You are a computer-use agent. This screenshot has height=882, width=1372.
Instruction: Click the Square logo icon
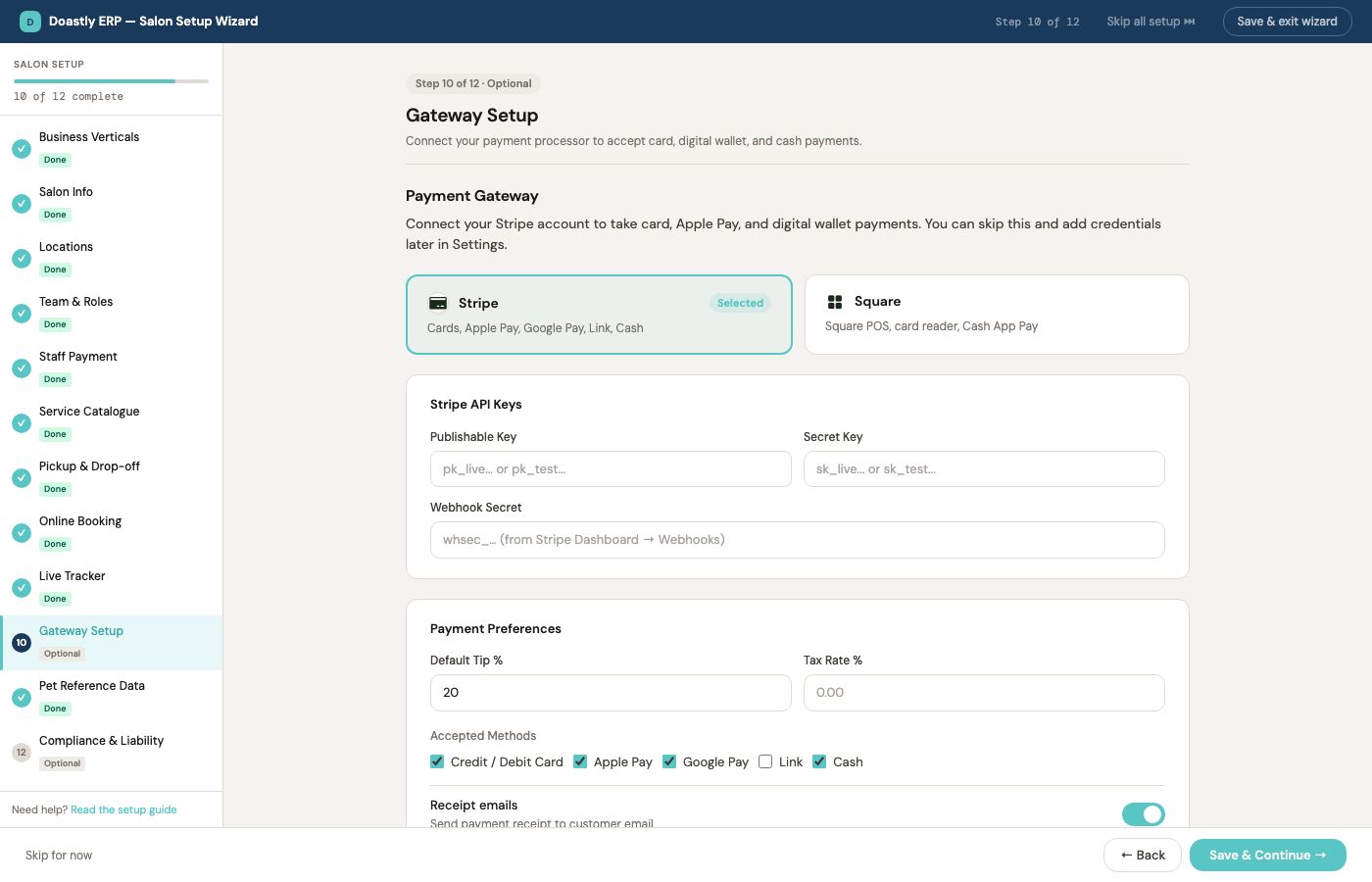(835, 302)
